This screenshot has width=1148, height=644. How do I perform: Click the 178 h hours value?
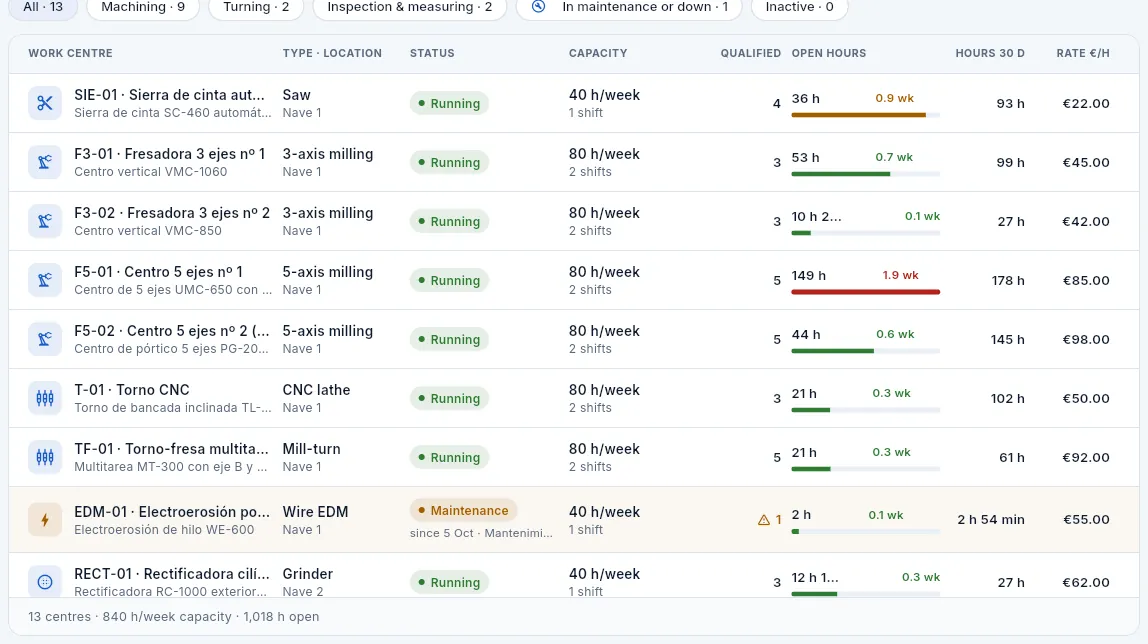tap(1008, 280)
